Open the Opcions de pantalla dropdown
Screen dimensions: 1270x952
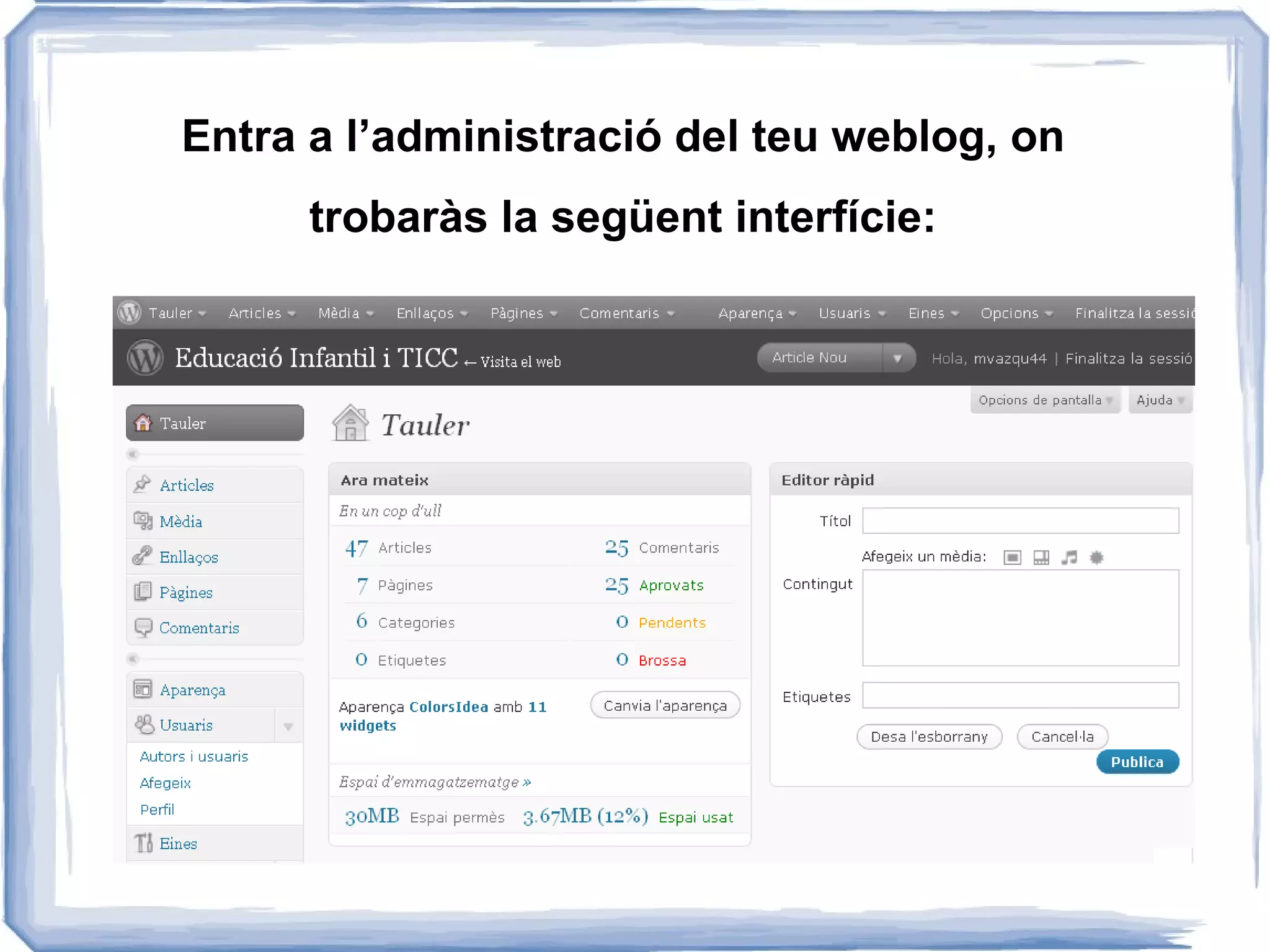pyautogui.click(x=1045, y=400)
